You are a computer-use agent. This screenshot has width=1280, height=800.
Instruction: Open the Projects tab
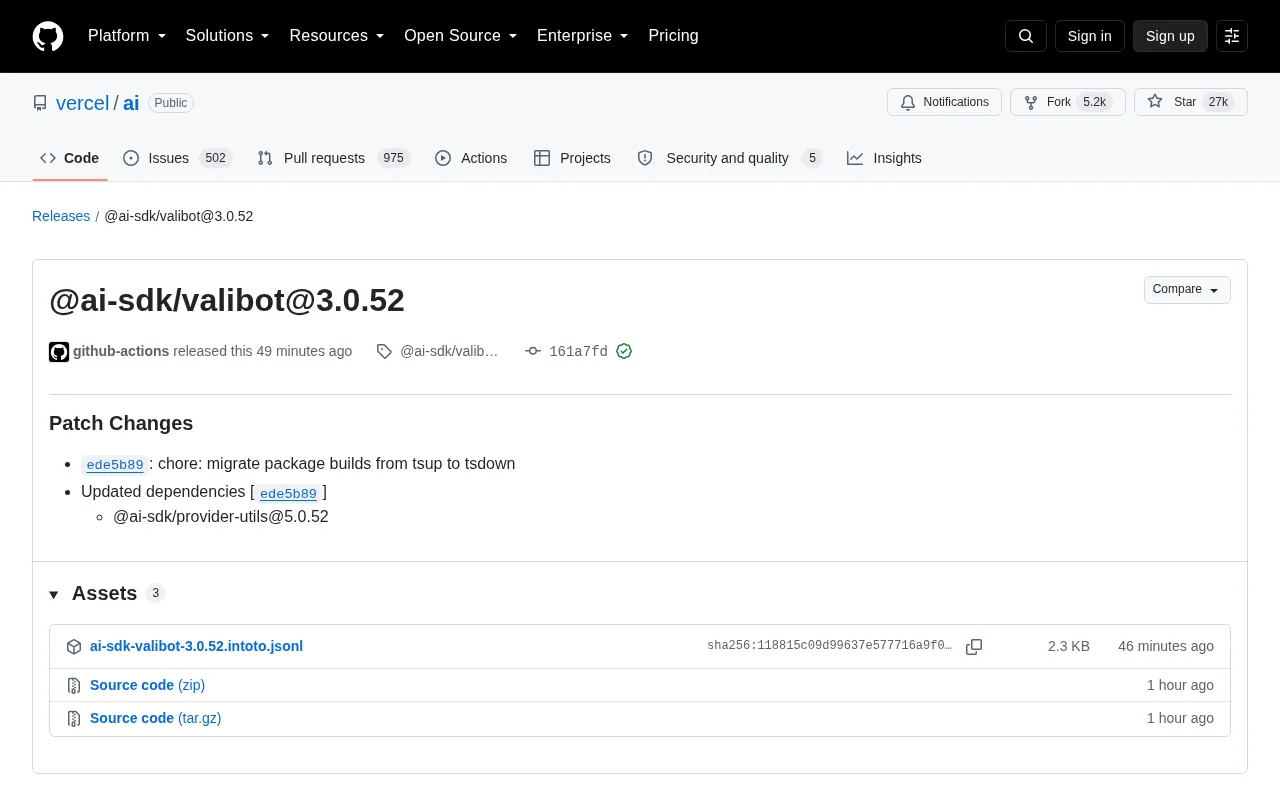click(x=572, y=158)
